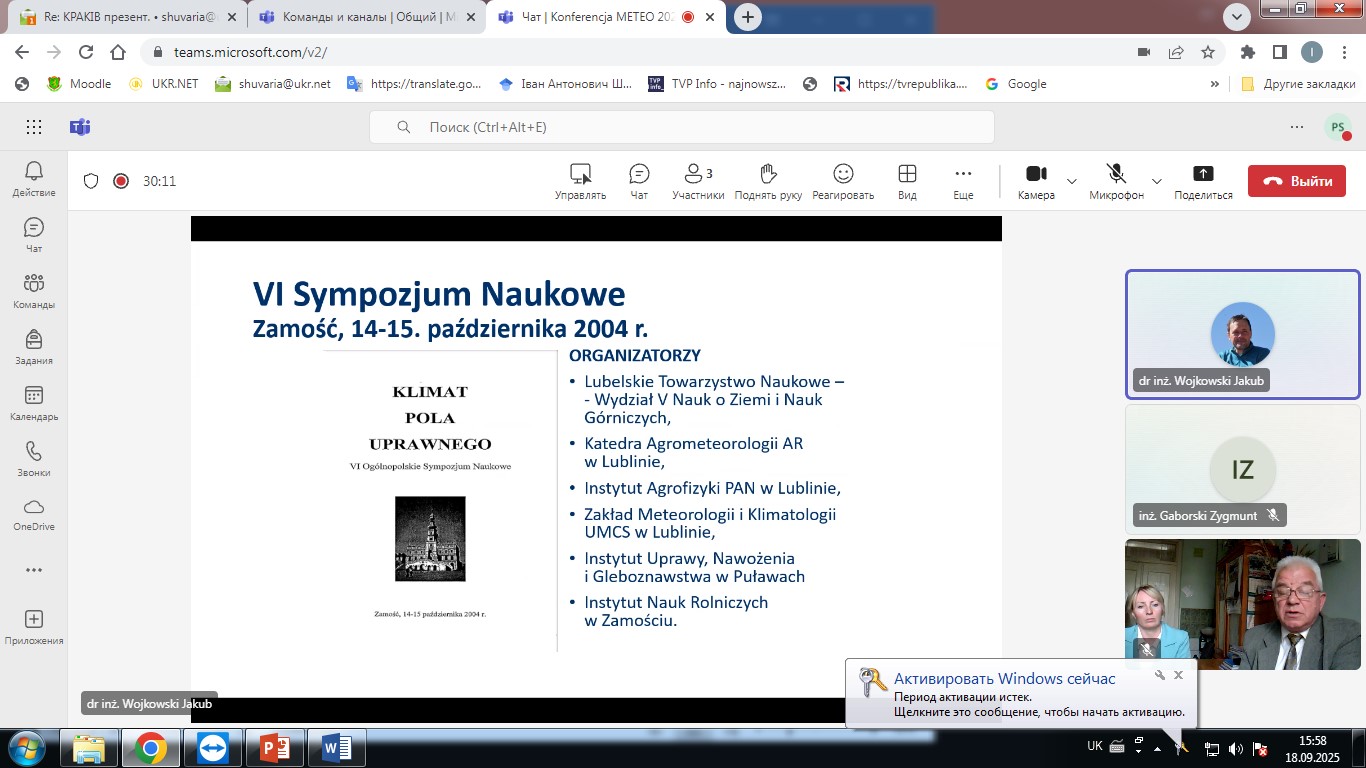Show more apps via sidebar ellipsis
The image size is (1366, 768).
(34, 571)
